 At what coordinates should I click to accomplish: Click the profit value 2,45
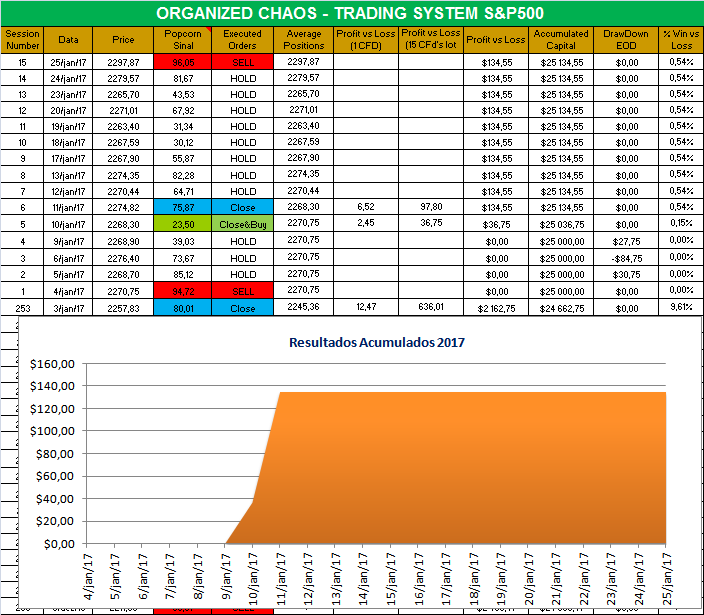click(366, 223)
